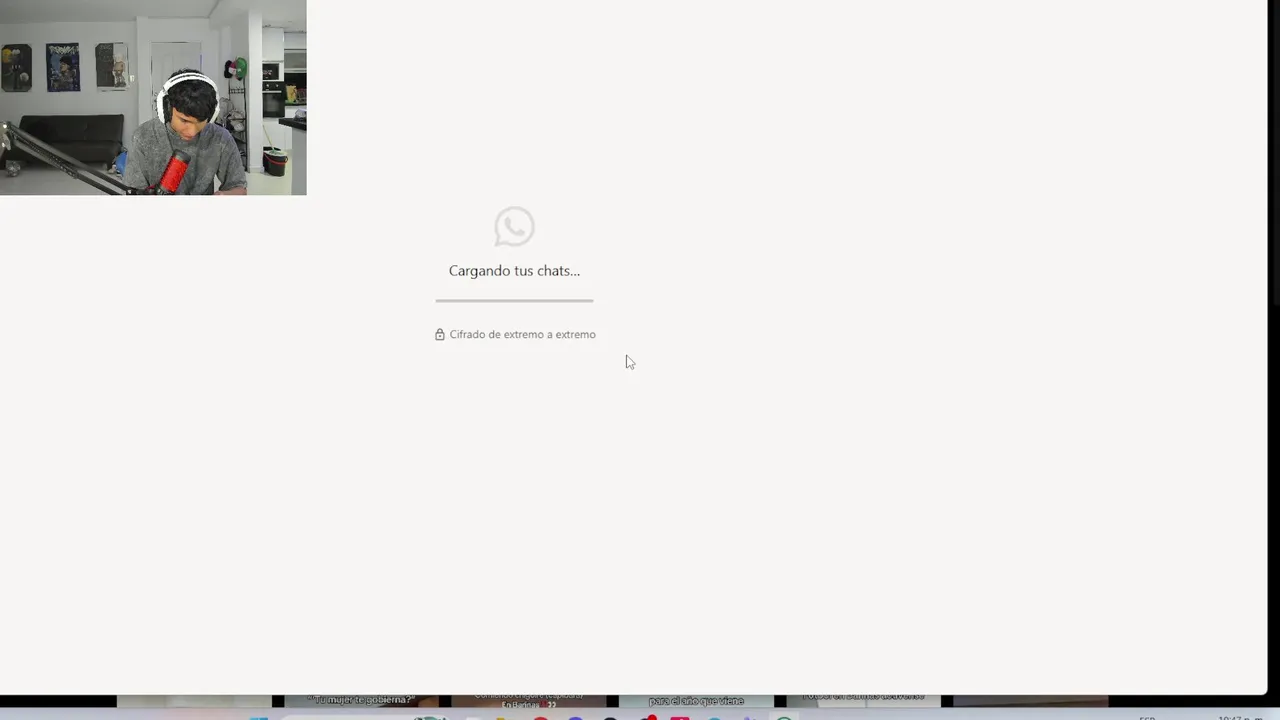Image resolution: width=1280 pixels, height=720 pixels.
Task: Click the WhatsApp logo icon
Action: tap(514, 227)
